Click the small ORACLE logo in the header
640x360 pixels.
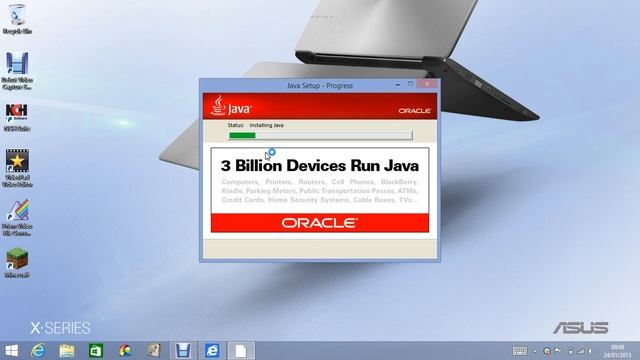click(414, 111)
